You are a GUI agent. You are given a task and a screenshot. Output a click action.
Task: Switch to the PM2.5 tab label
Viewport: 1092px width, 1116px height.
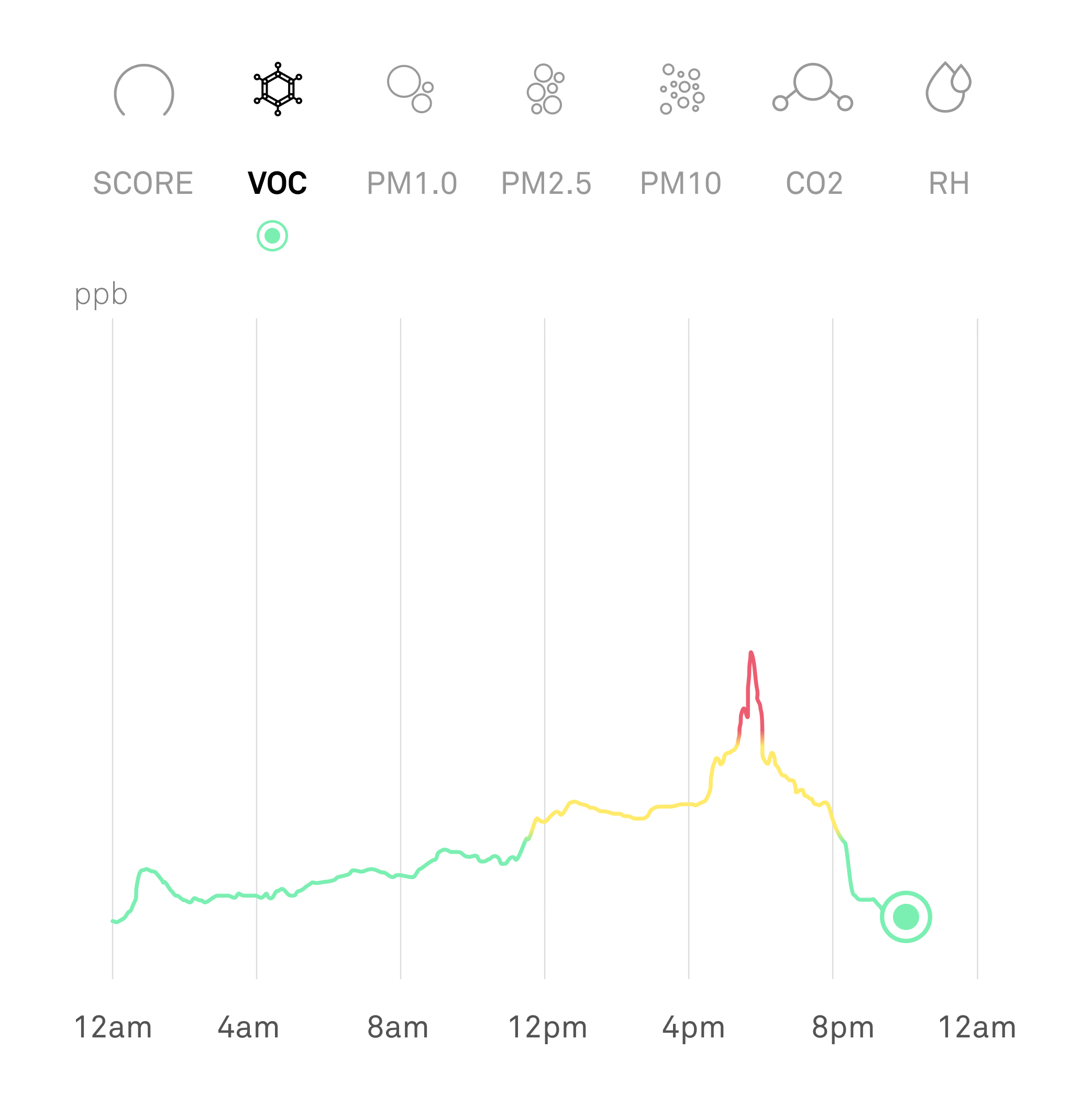tap(546, 183)
